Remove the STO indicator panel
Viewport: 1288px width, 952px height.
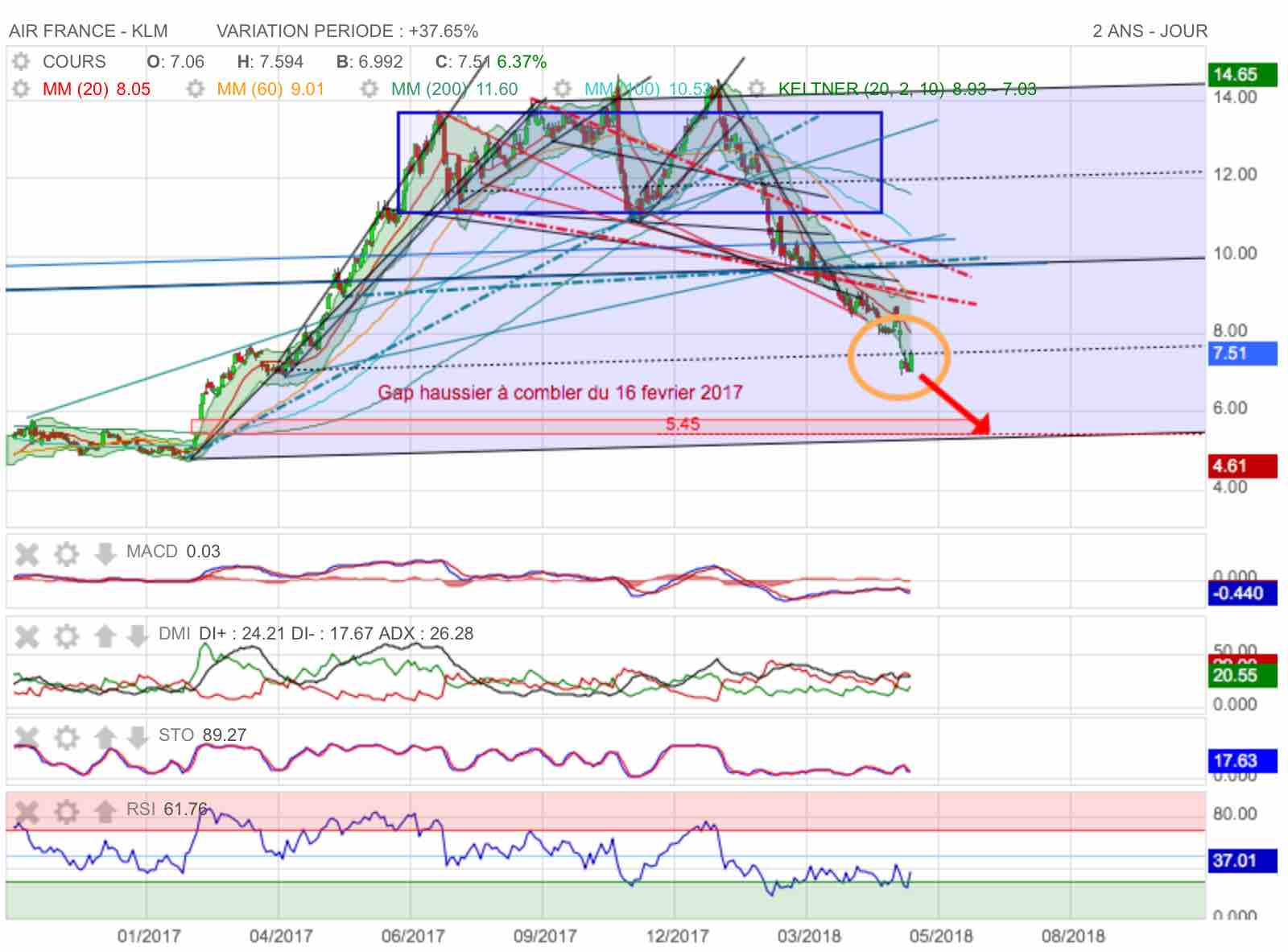pyautogui.click(x=27, y=737)
